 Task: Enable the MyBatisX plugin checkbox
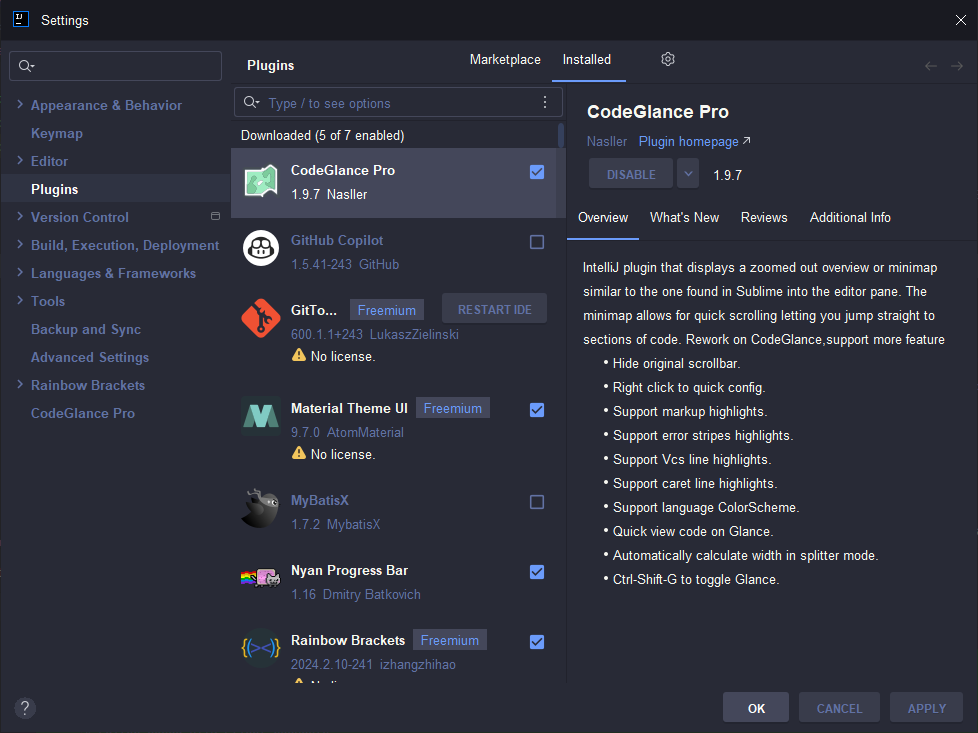[x=536, y=502]
